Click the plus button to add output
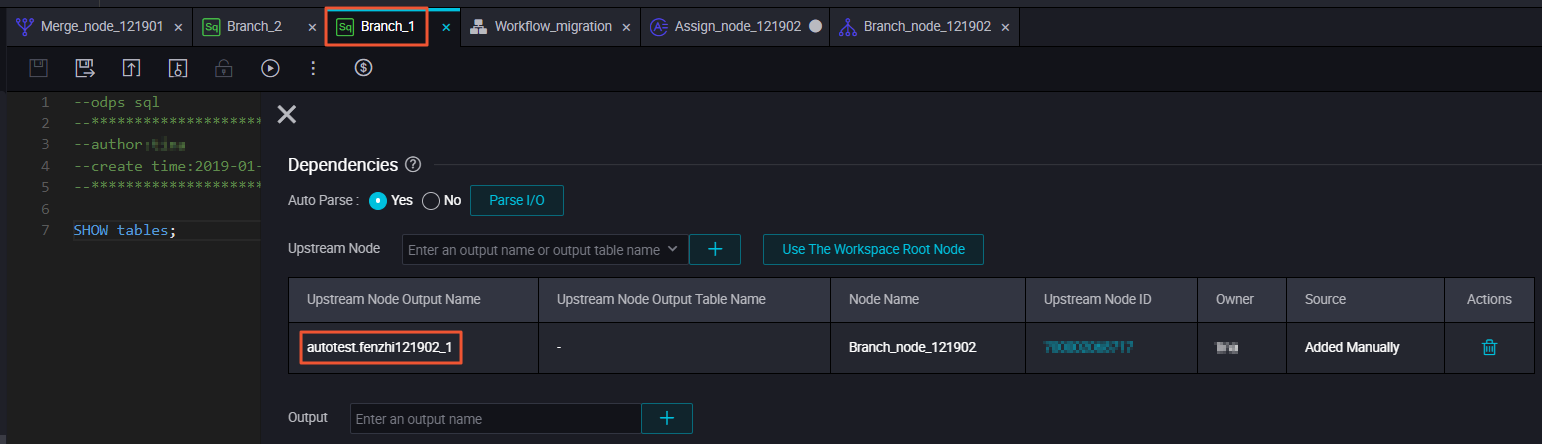This screenshot has width=1542, height=444. [666, 418]
